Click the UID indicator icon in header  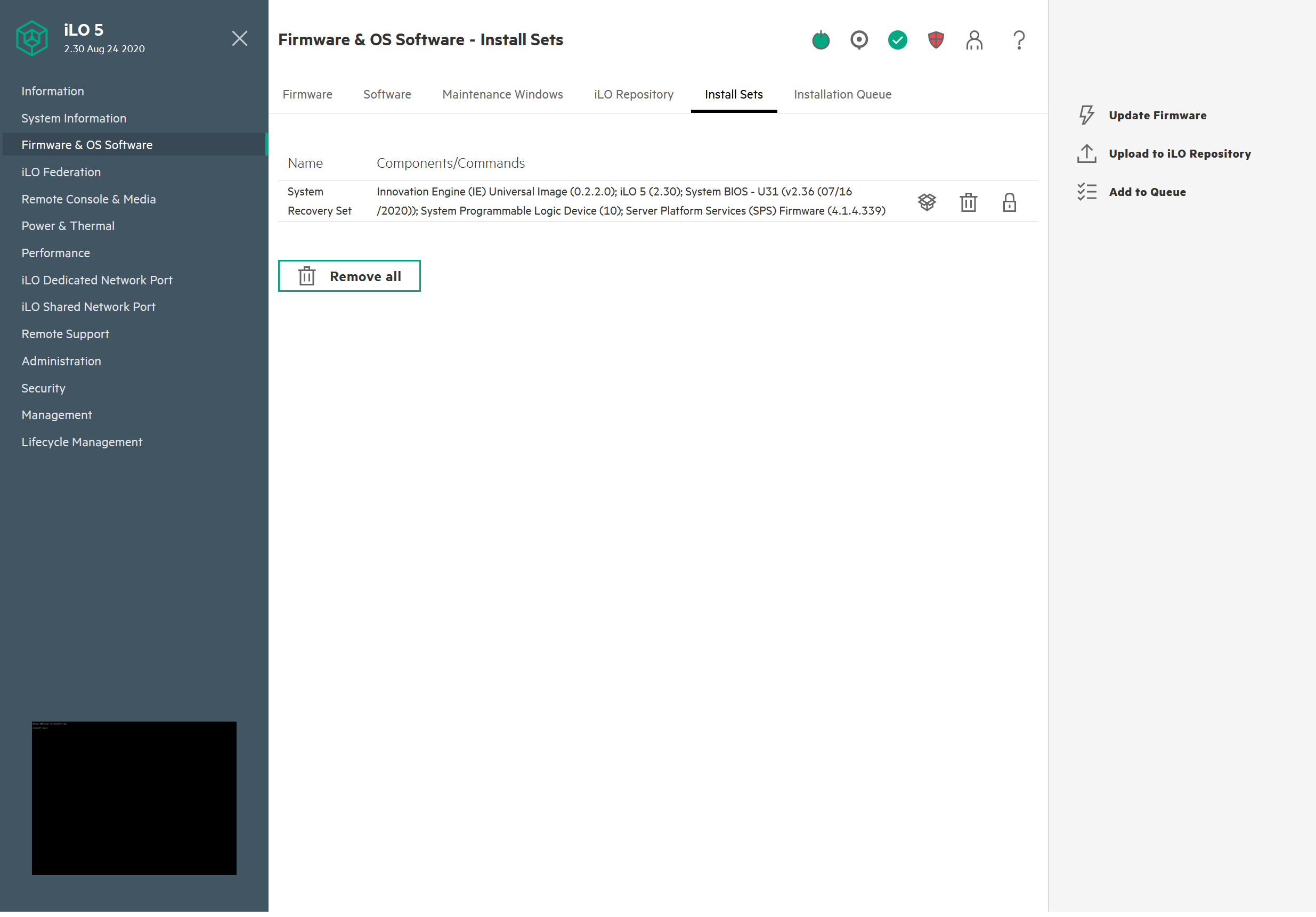coord(859,40)
